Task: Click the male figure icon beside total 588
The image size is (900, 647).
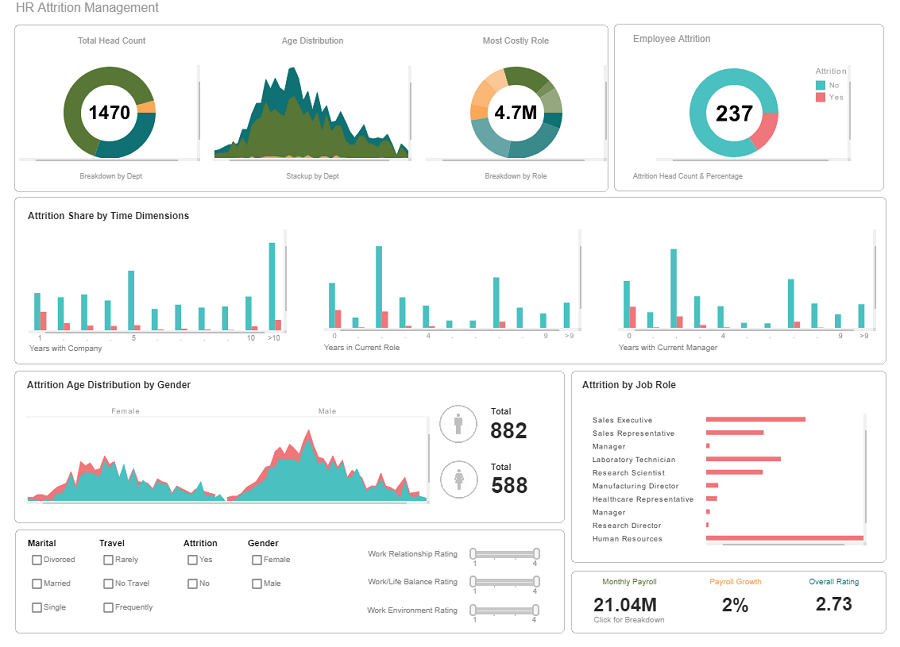Action: coord(458,479)
